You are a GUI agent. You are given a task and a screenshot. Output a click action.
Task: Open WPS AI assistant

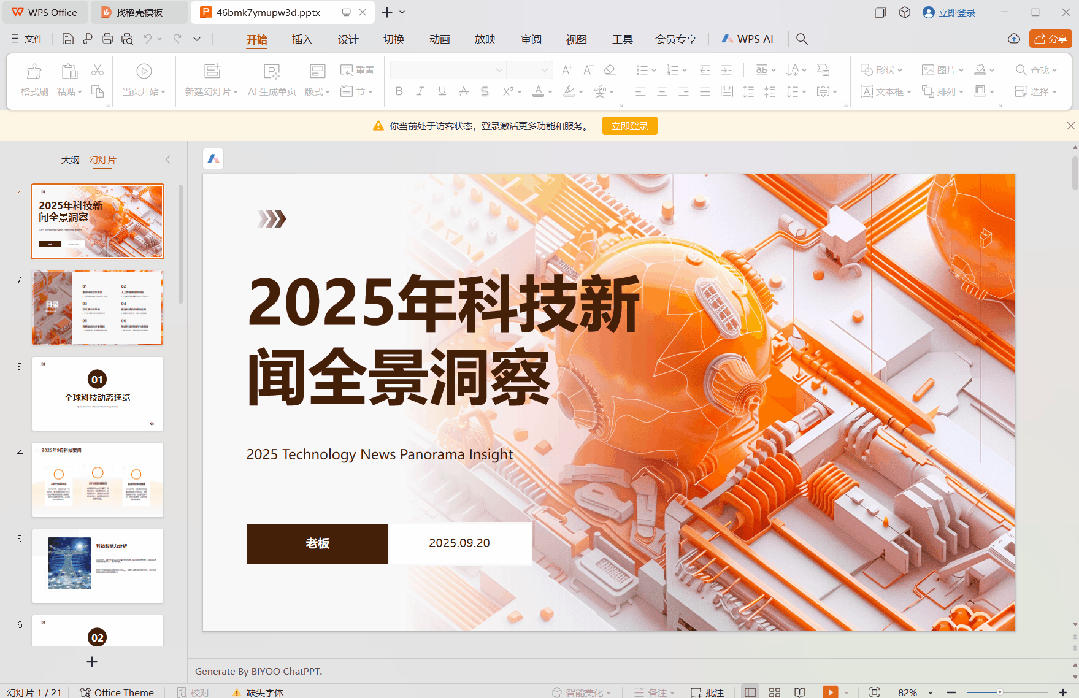[x=753, y=39]
